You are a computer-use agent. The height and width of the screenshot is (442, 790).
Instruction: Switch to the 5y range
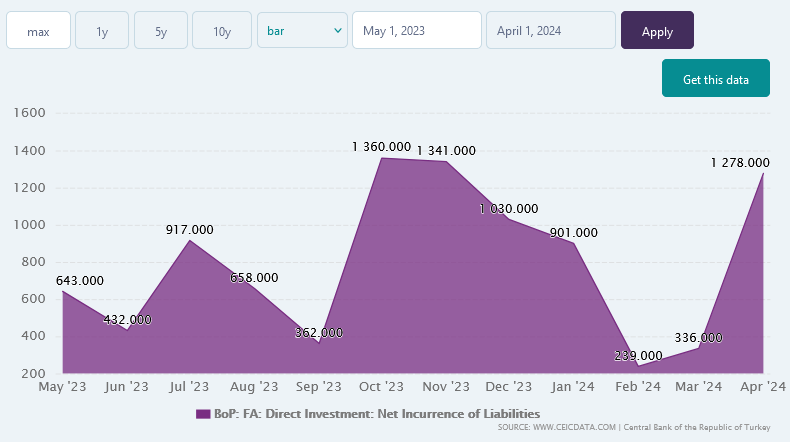(x=161, y=31)
